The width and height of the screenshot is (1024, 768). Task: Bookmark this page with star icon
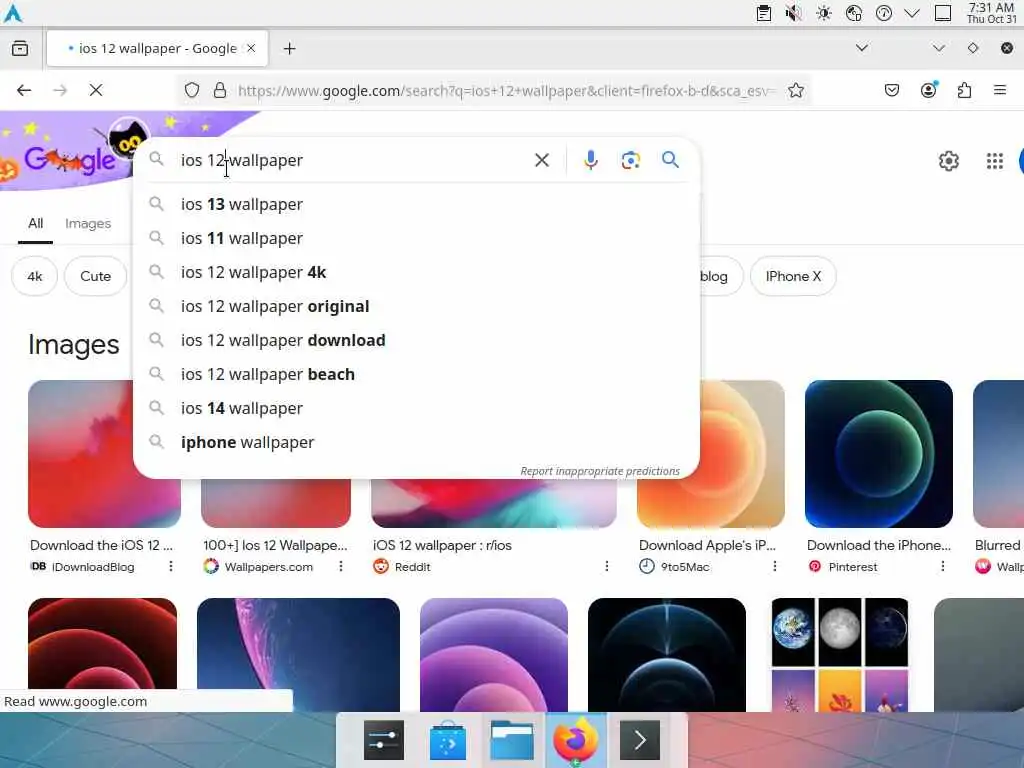795,90
